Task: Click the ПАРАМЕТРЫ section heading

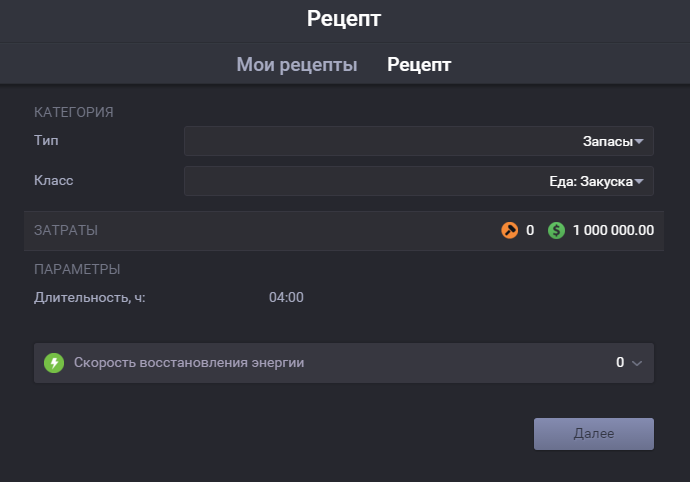Action: [77, 269]
